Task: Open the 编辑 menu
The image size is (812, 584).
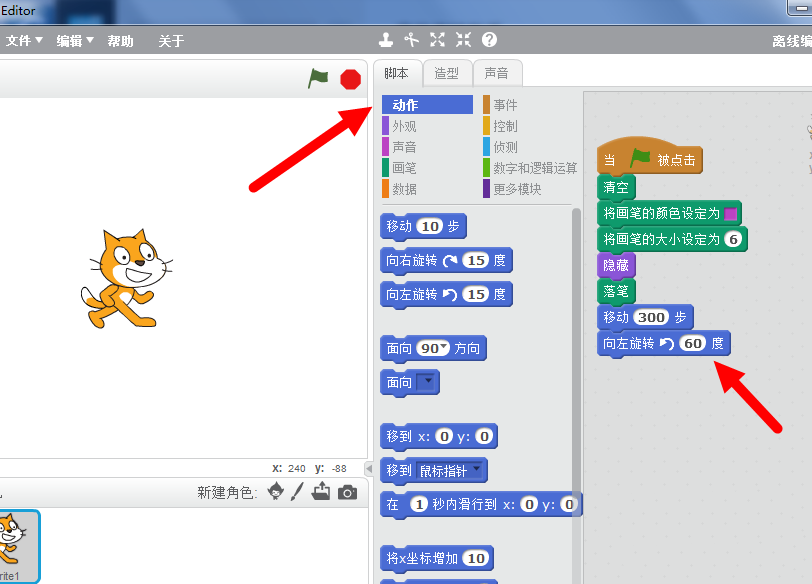Action: (x=70, y=41)
